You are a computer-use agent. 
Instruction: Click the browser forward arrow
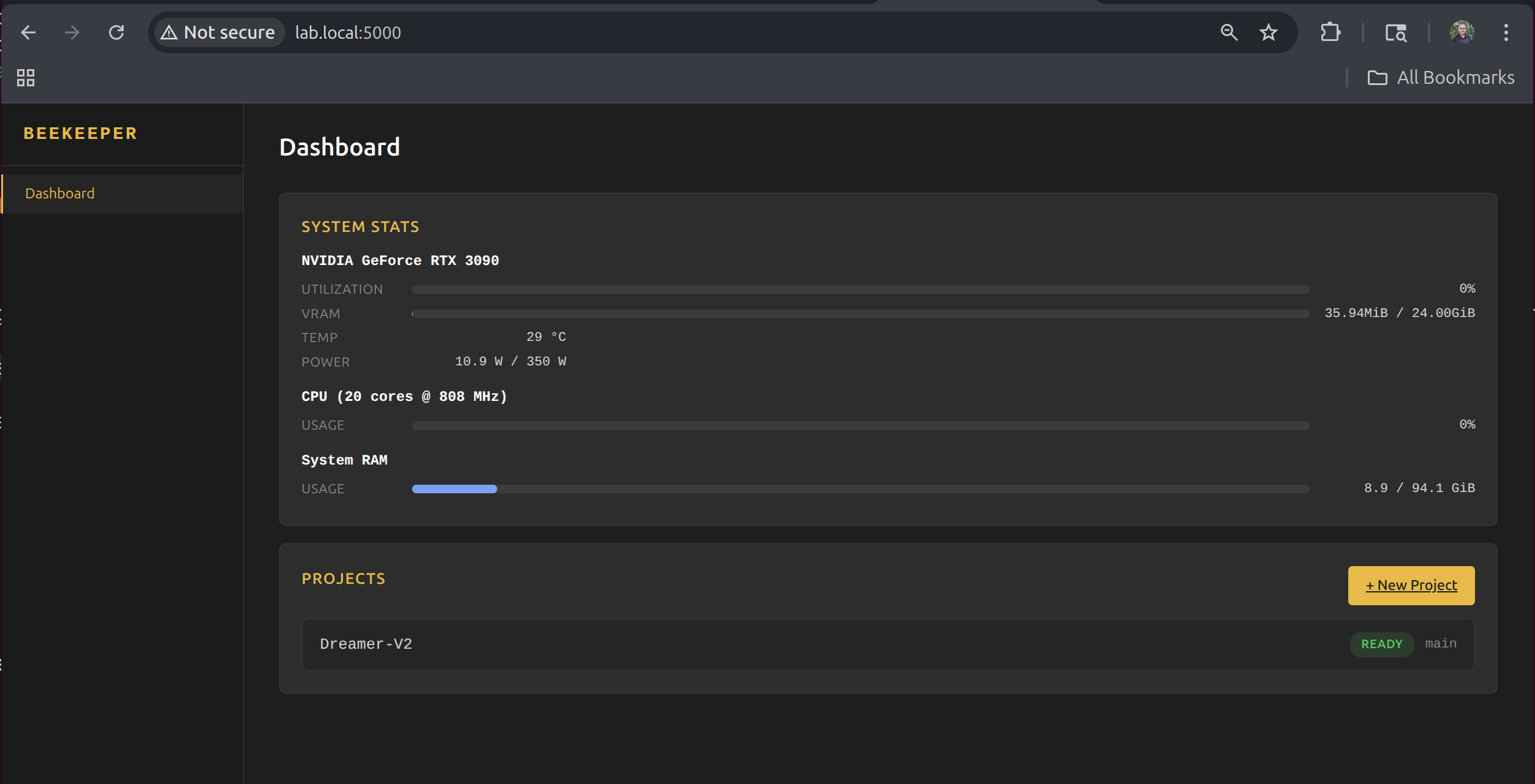click(x=72, y=32)
